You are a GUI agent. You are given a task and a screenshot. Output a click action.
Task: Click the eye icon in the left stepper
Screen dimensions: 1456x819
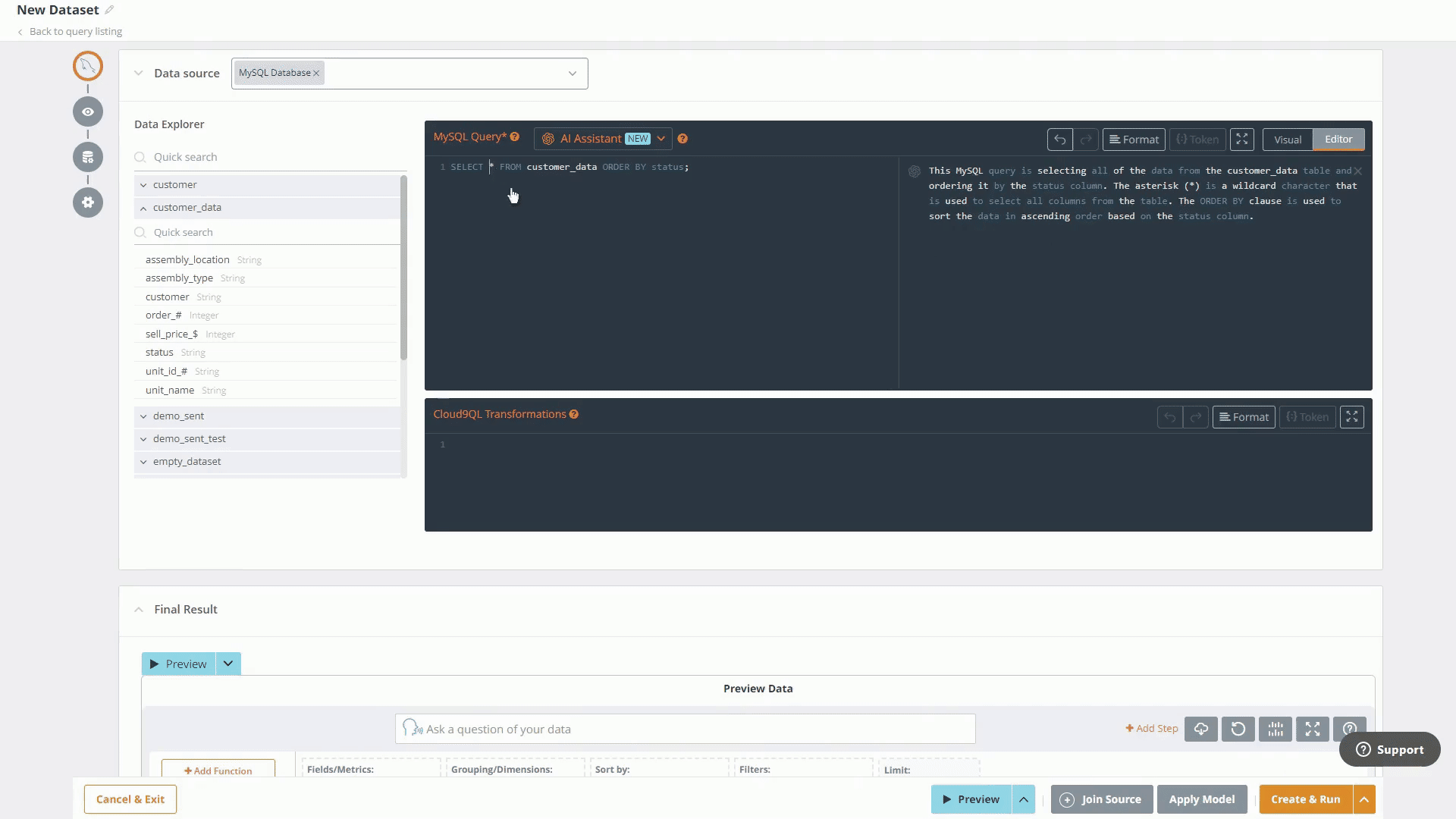click(88, 111)
